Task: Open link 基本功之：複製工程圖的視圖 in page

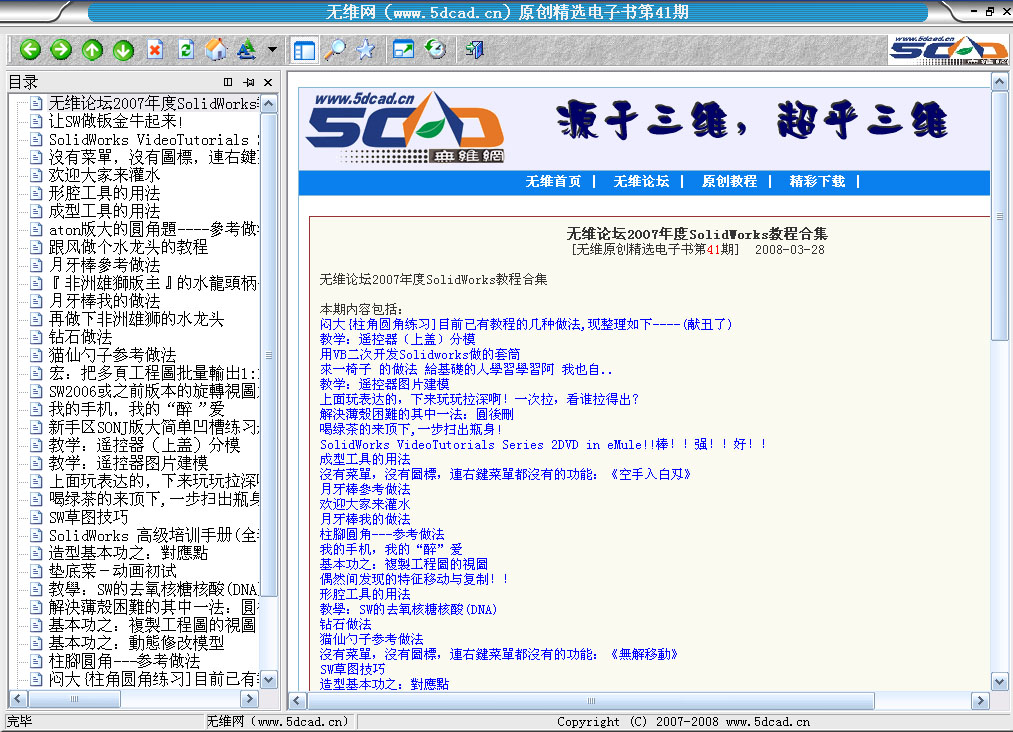Action: [404, 564]
